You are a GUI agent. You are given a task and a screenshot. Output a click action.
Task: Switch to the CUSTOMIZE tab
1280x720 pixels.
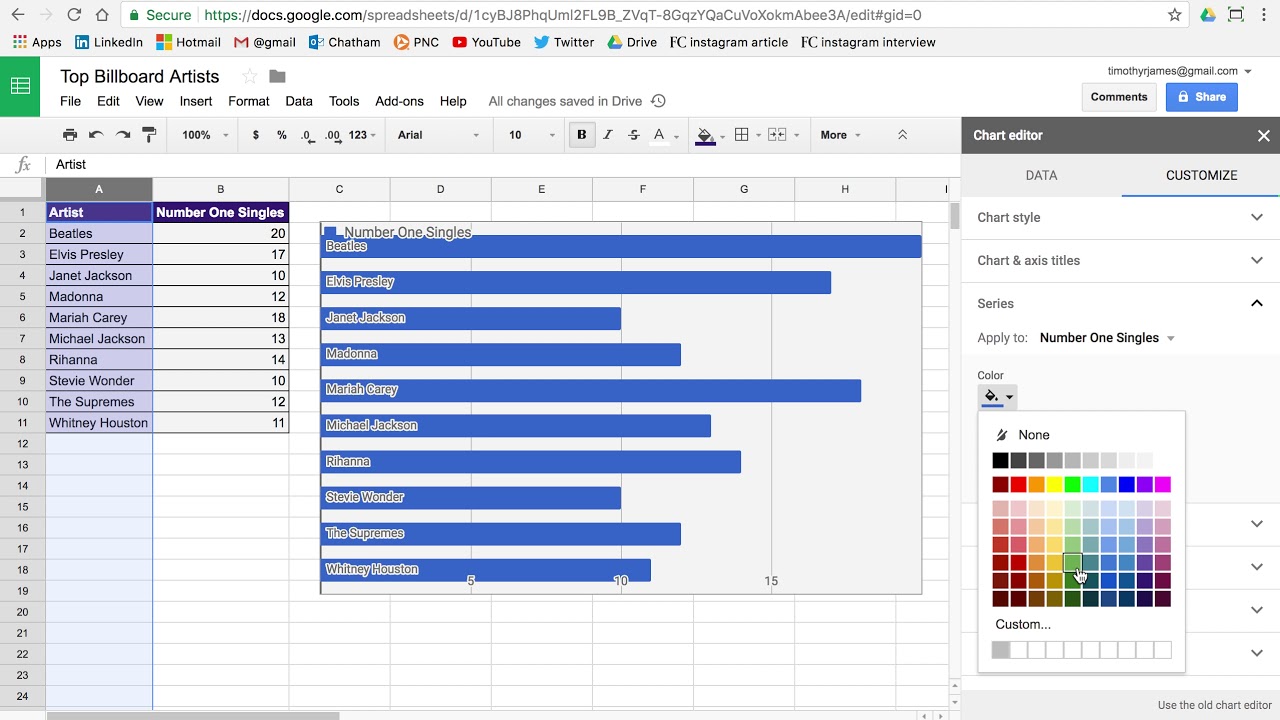(1201, 175)
